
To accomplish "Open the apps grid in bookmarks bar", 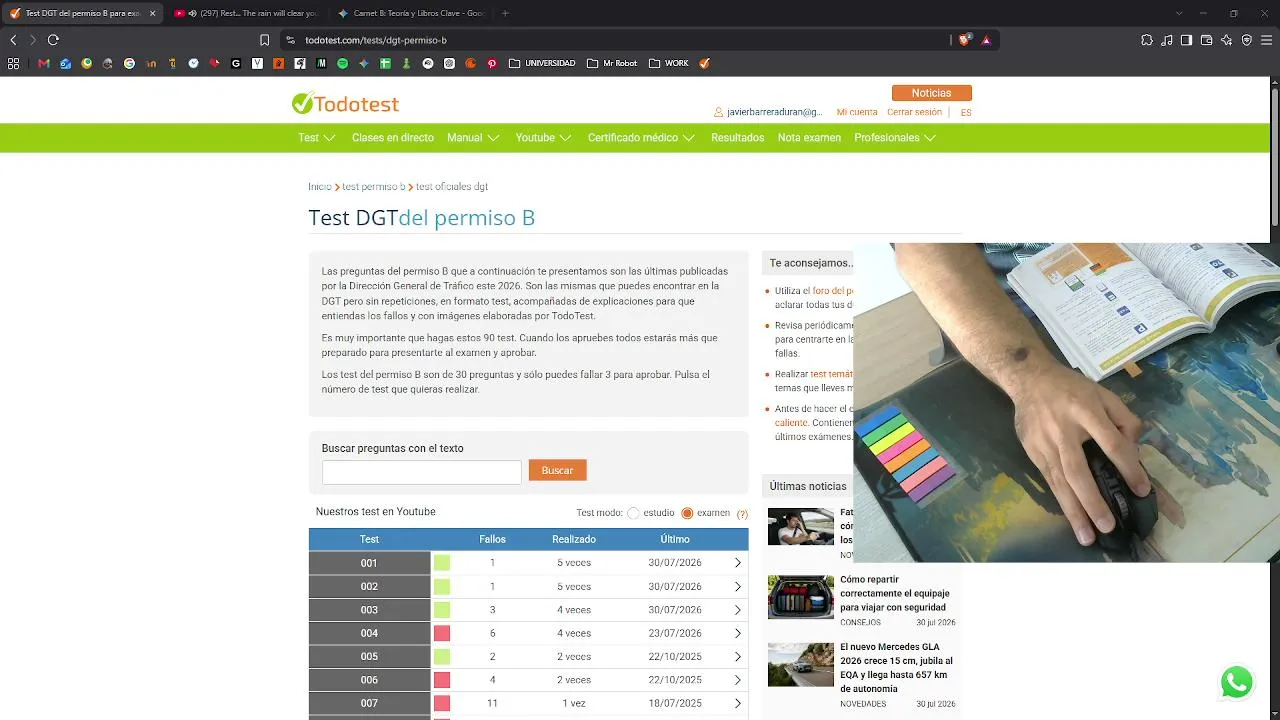I will pyautogui.click(x=13, y=63).
